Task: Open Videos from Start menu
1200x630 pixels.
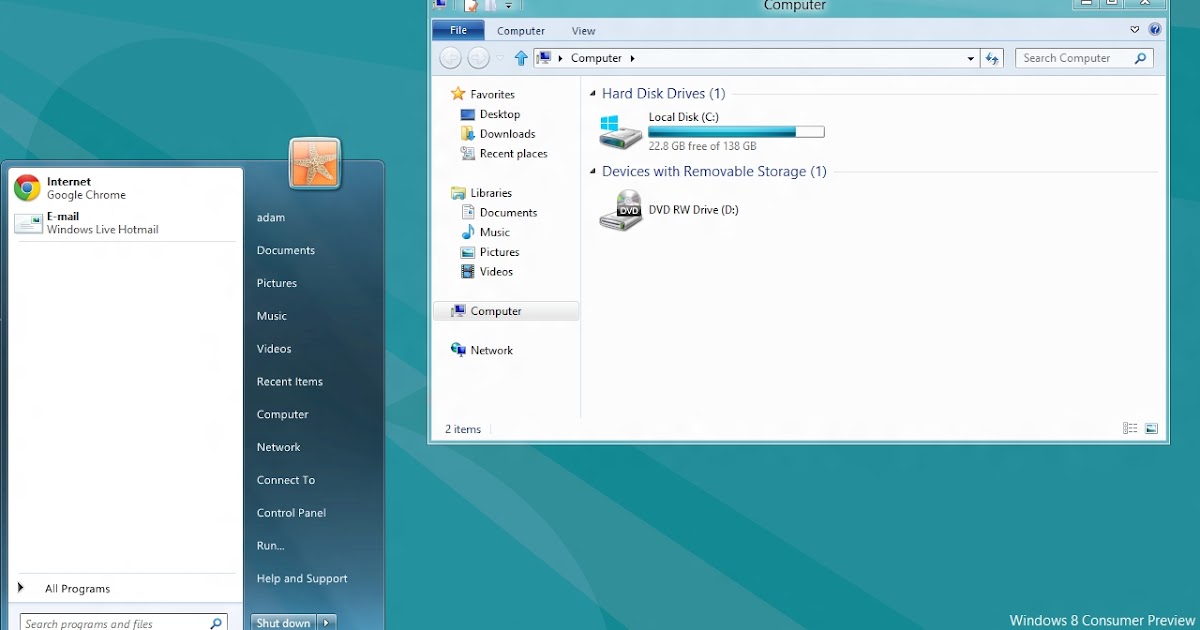Action: 274,349
